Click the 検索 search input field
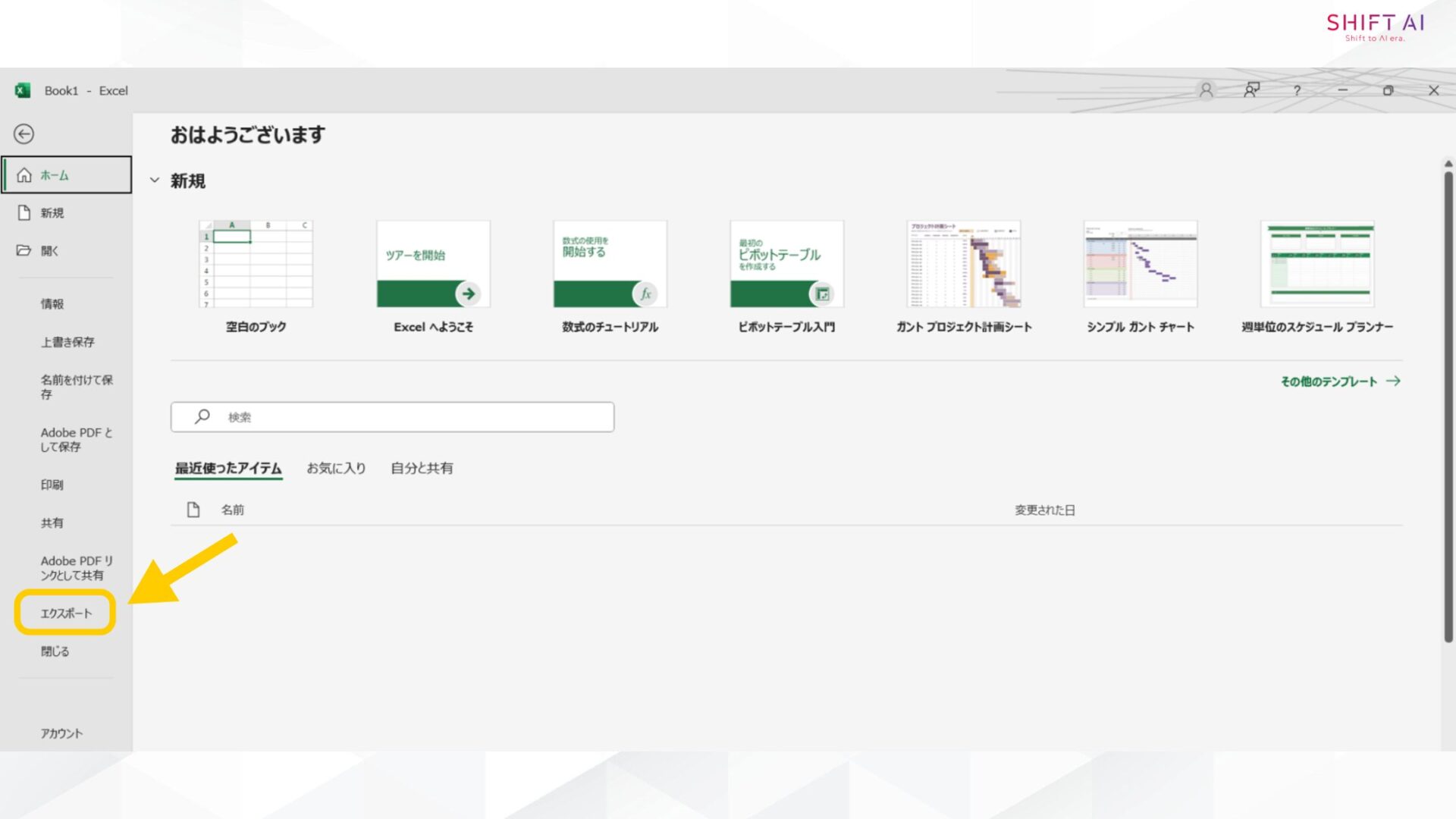 point(392,417)
